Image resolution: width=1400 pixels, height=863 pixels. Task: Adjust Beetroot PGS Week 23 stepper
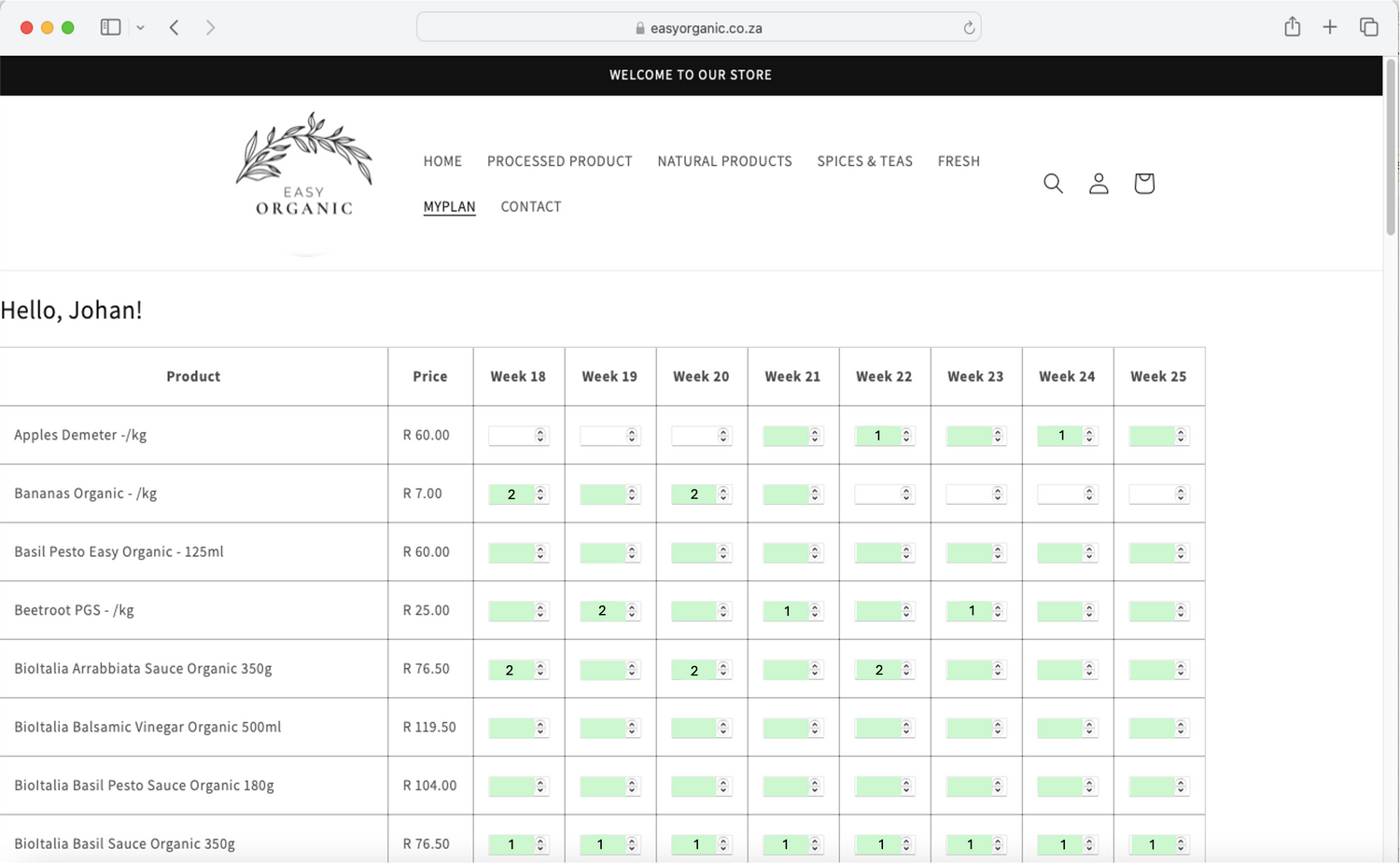tap(998, 611)
